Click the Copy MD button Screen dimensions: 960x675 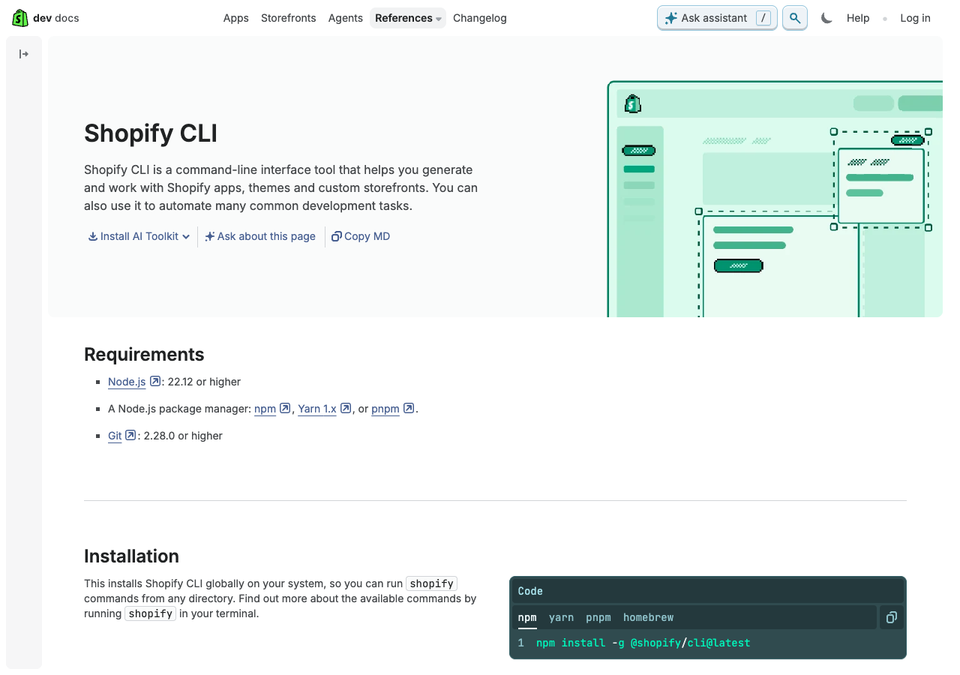pos(361,236)
